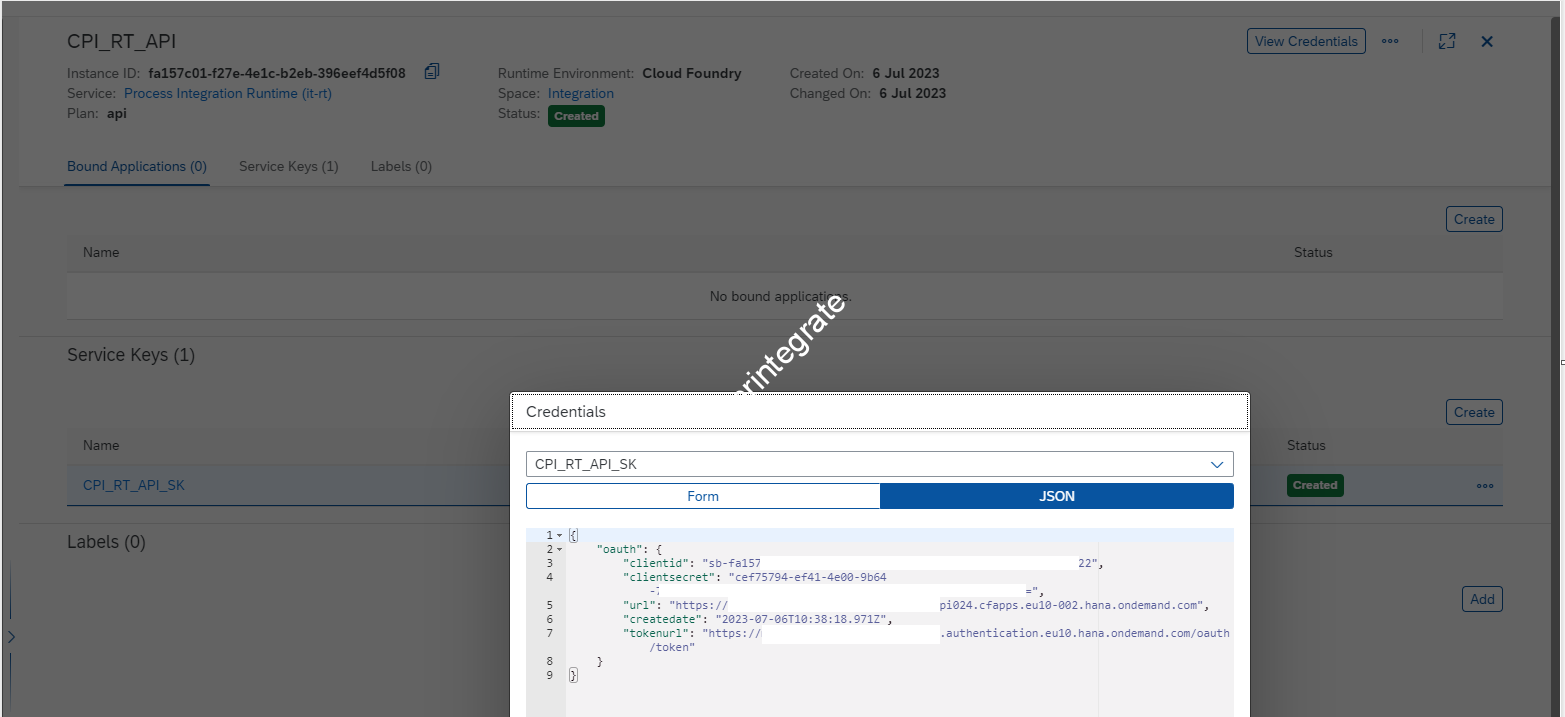Copy the Instance ID to clipboard
The width and height of the screenshot is (1565, 717).
coord(432,72)
